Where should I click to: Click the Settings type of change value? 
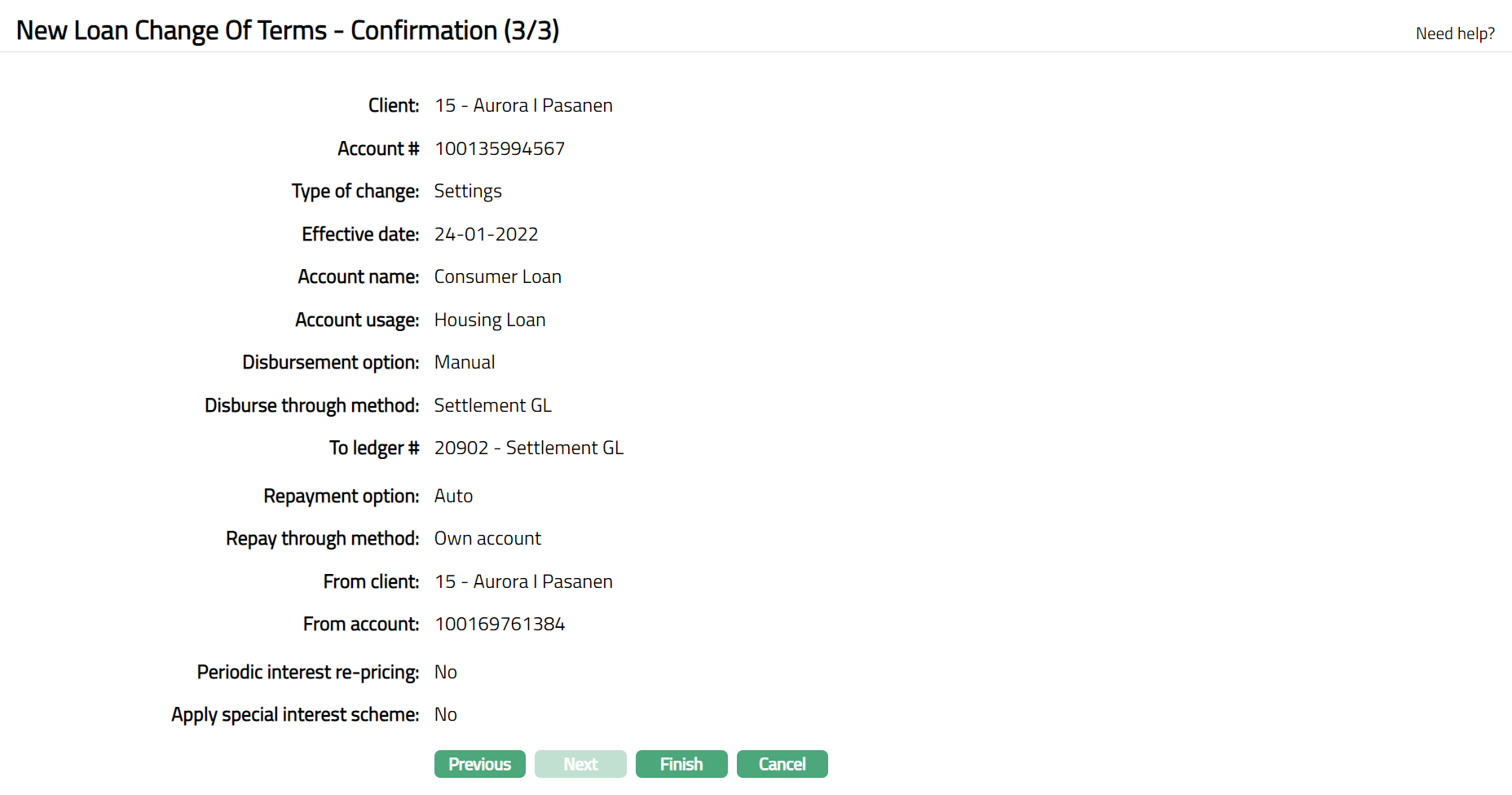(468, 191)
